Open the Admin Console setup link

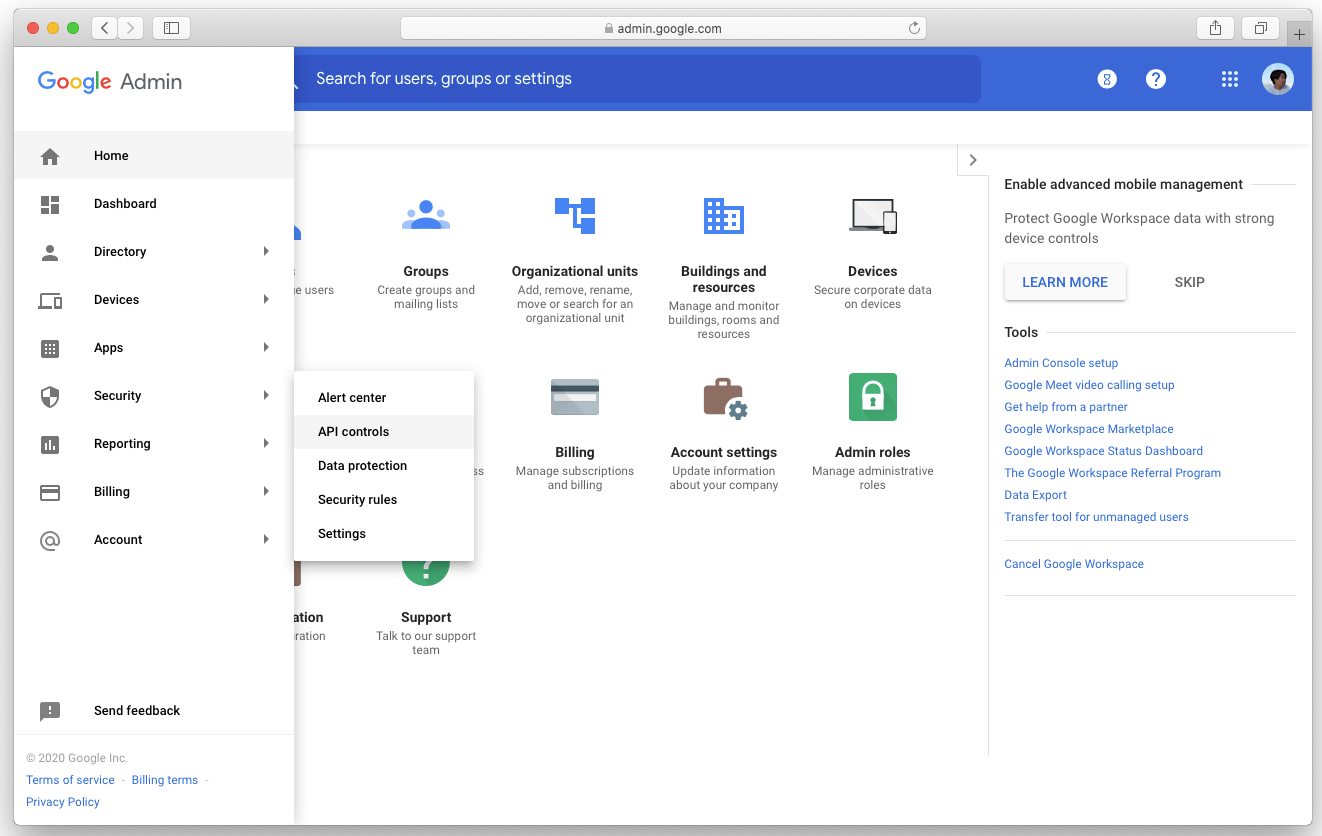point(1061,363)
